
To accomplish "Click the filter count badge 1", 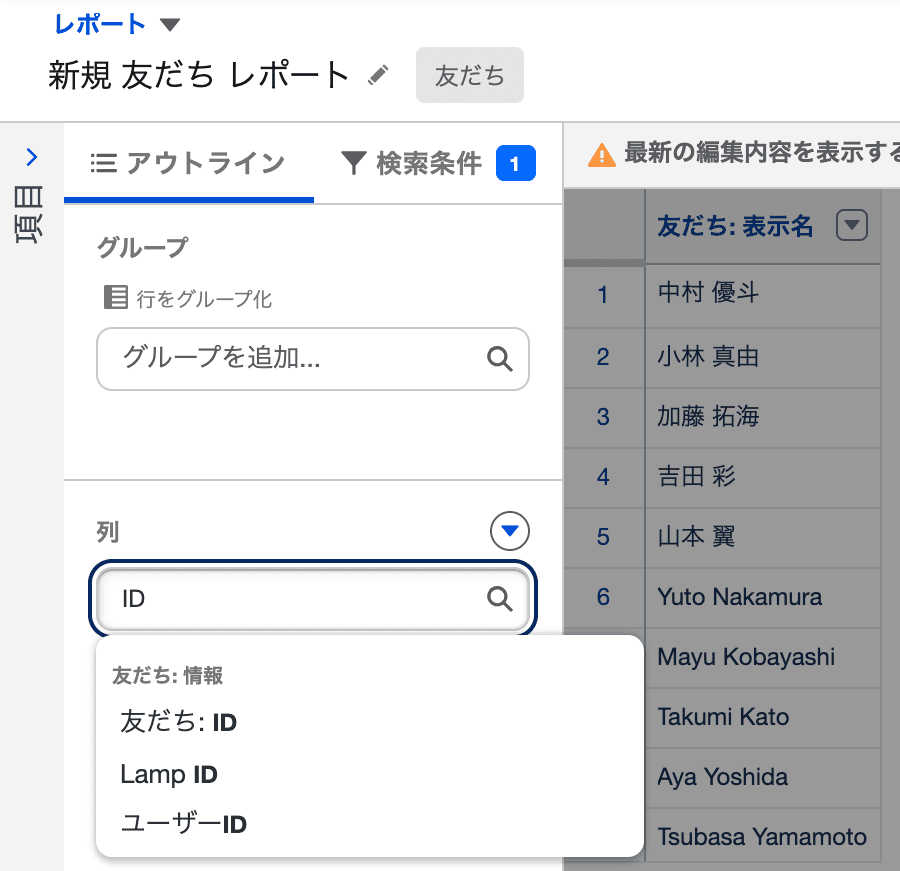I will [x=515, y=163].
